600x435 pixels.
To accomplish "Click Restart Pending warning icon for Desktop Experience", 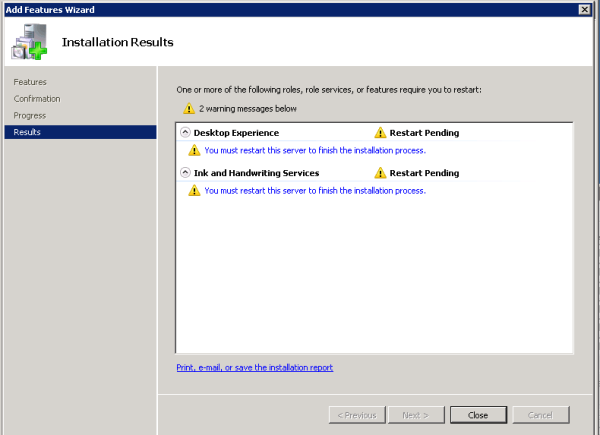I will [x=380, y=132].
